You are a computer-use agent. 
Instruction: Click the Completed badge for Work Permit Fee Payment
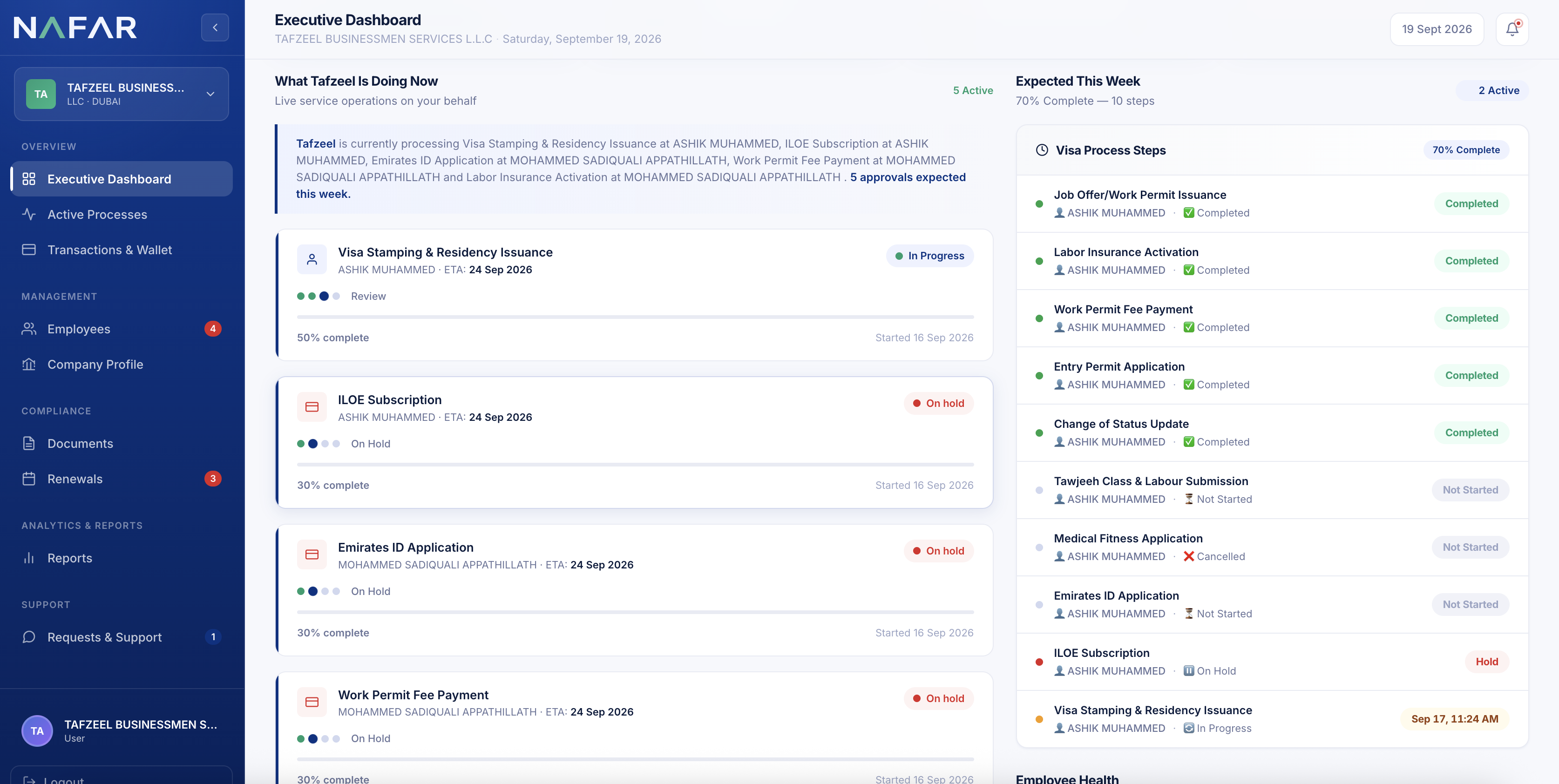point(1471,318)
